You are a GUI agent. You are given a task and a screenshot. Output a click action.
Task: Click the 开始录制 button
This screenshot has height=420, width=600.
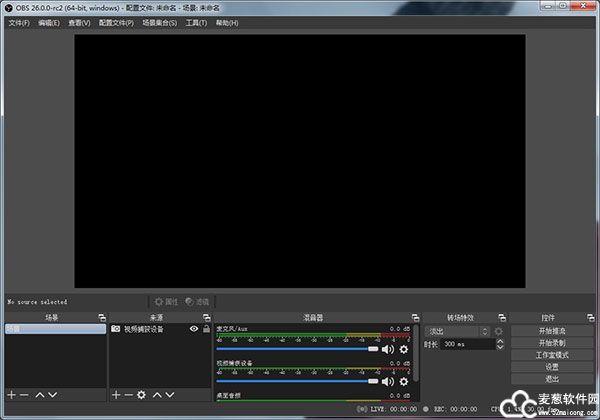coord(552,342)
